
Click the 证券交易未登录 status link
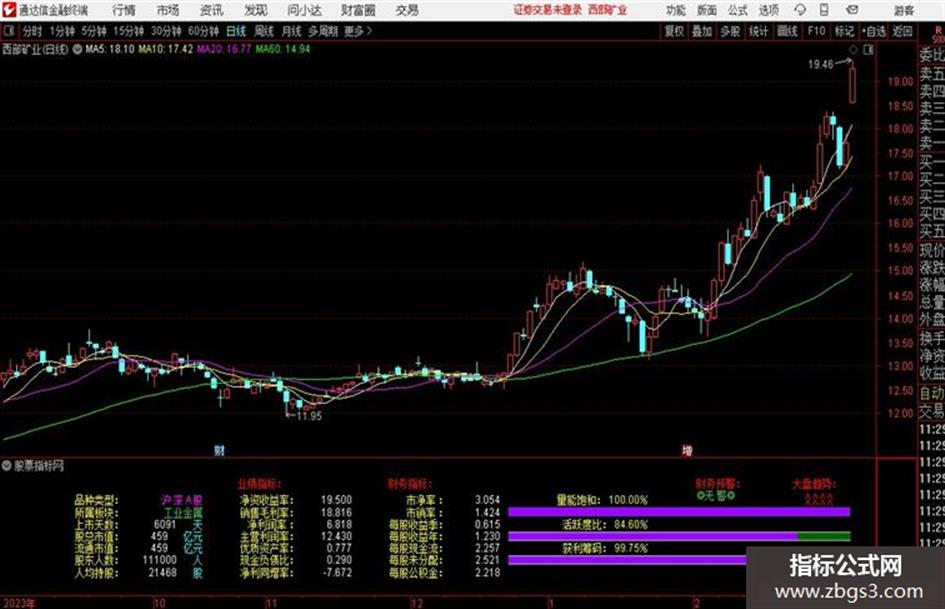(x=548, y=10)
